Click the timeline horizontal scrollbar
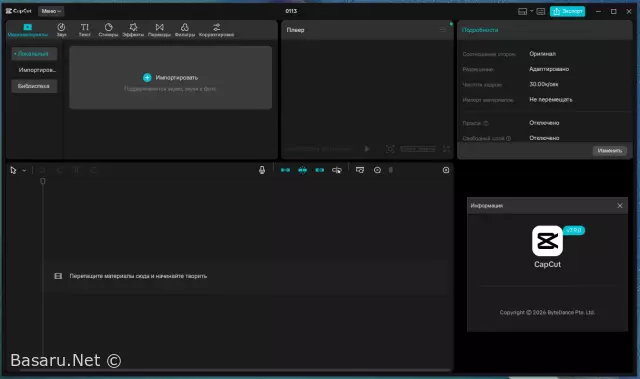This screenshot has width=640, height=379. 235,370
